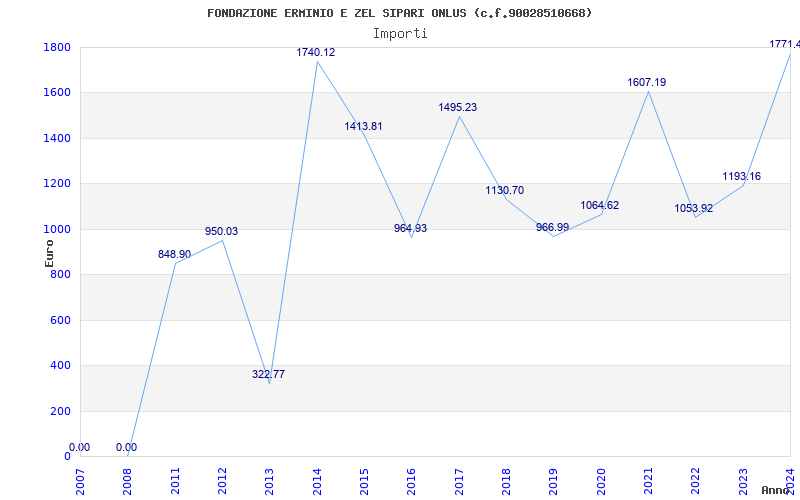The image size is (800, 500).
Task: Click the Euro axis label
Action: tap(49, 254)
